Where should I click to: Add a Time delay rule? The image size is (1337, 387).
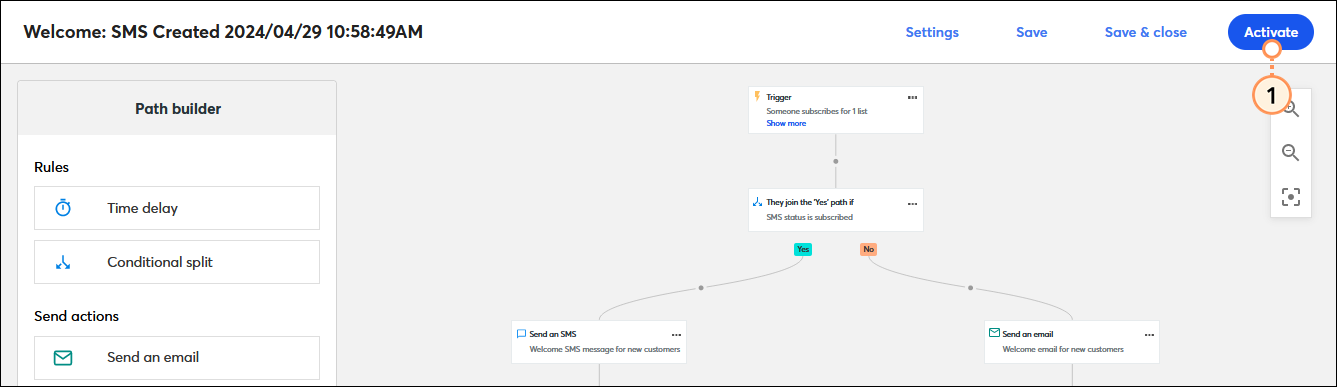pos(177,208)
